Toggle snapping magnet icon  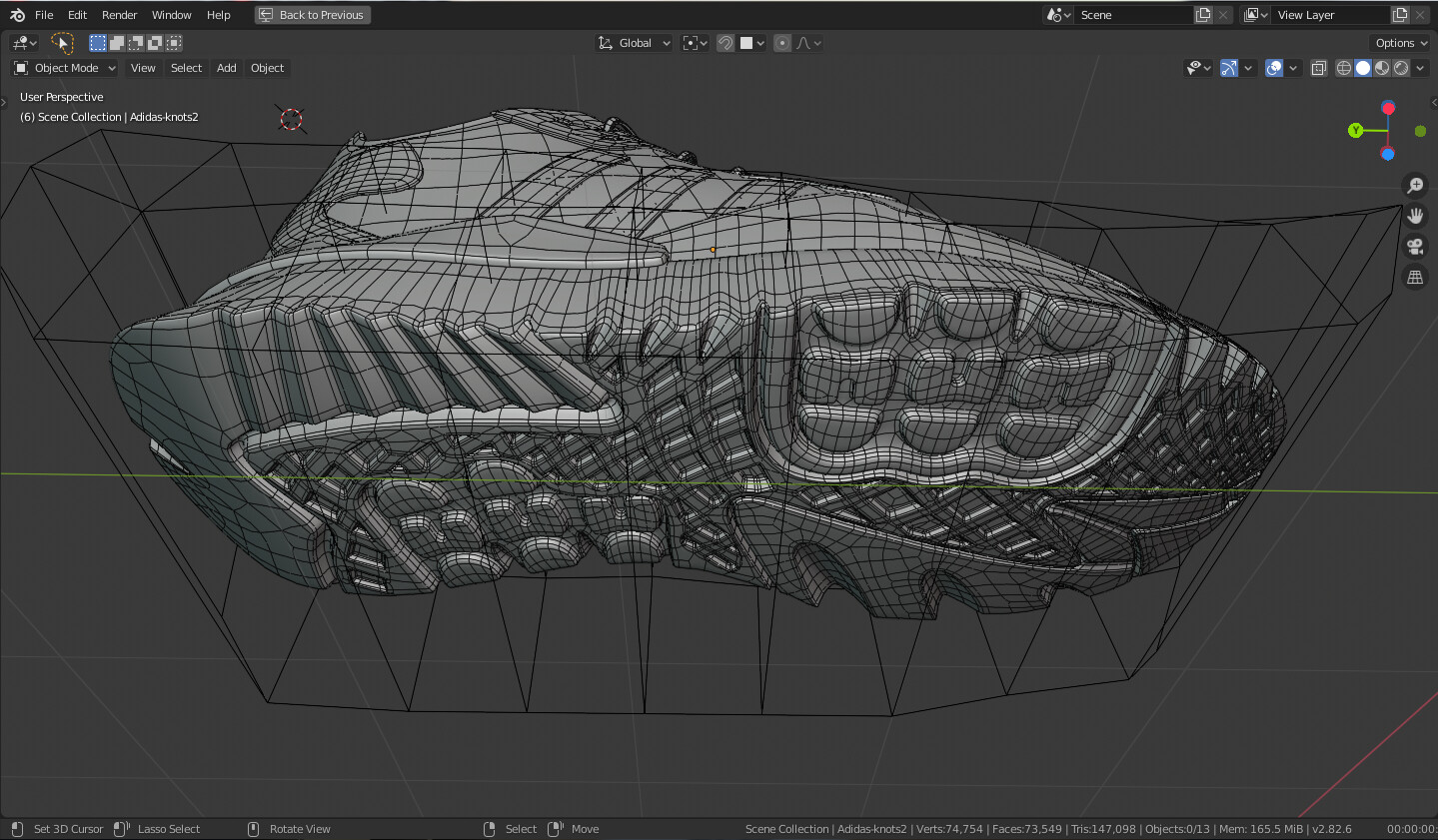(725, 43)
